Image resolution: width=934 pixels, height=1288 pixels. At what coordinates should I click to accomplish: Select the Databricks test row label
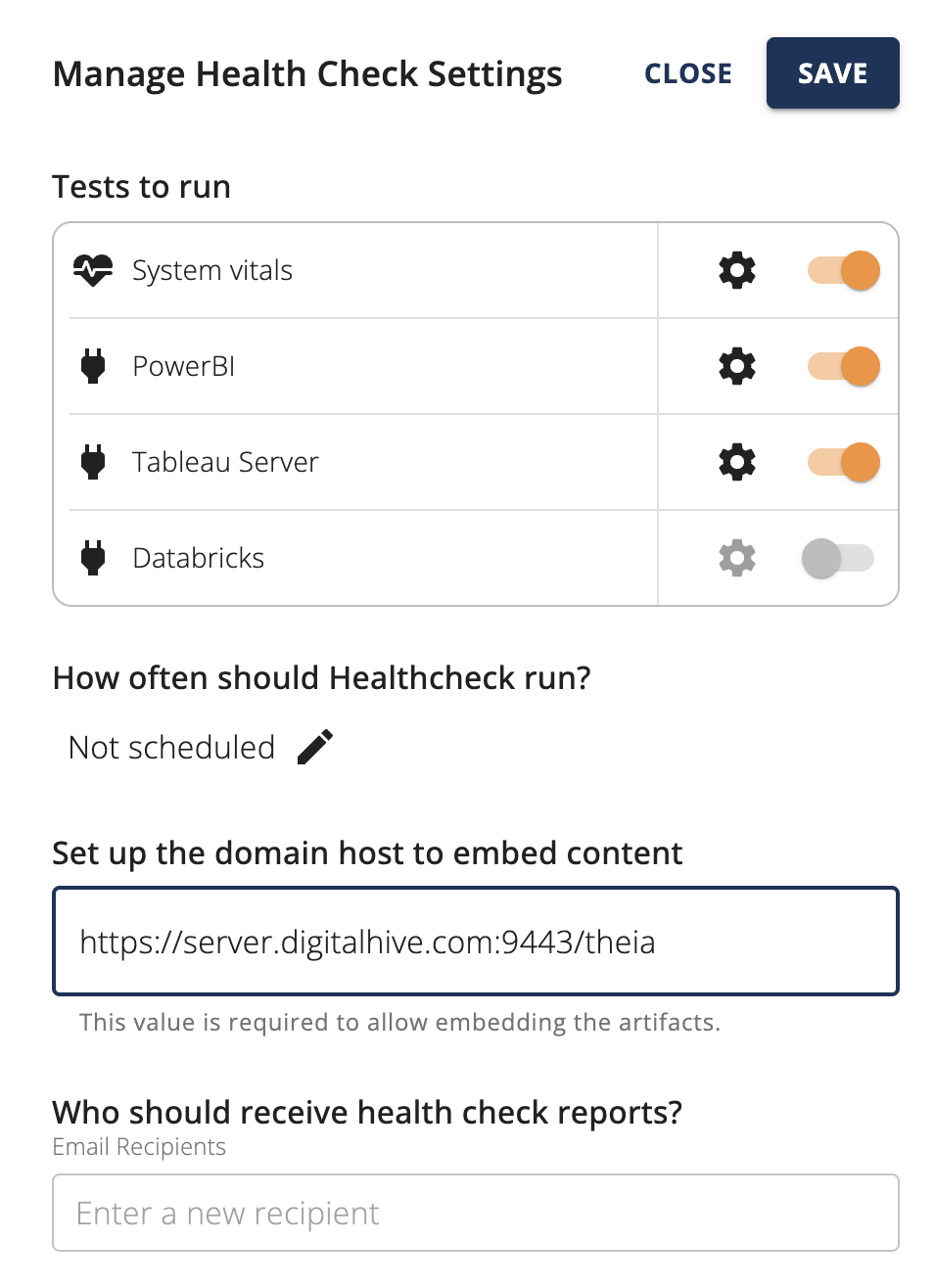(199, 558)
